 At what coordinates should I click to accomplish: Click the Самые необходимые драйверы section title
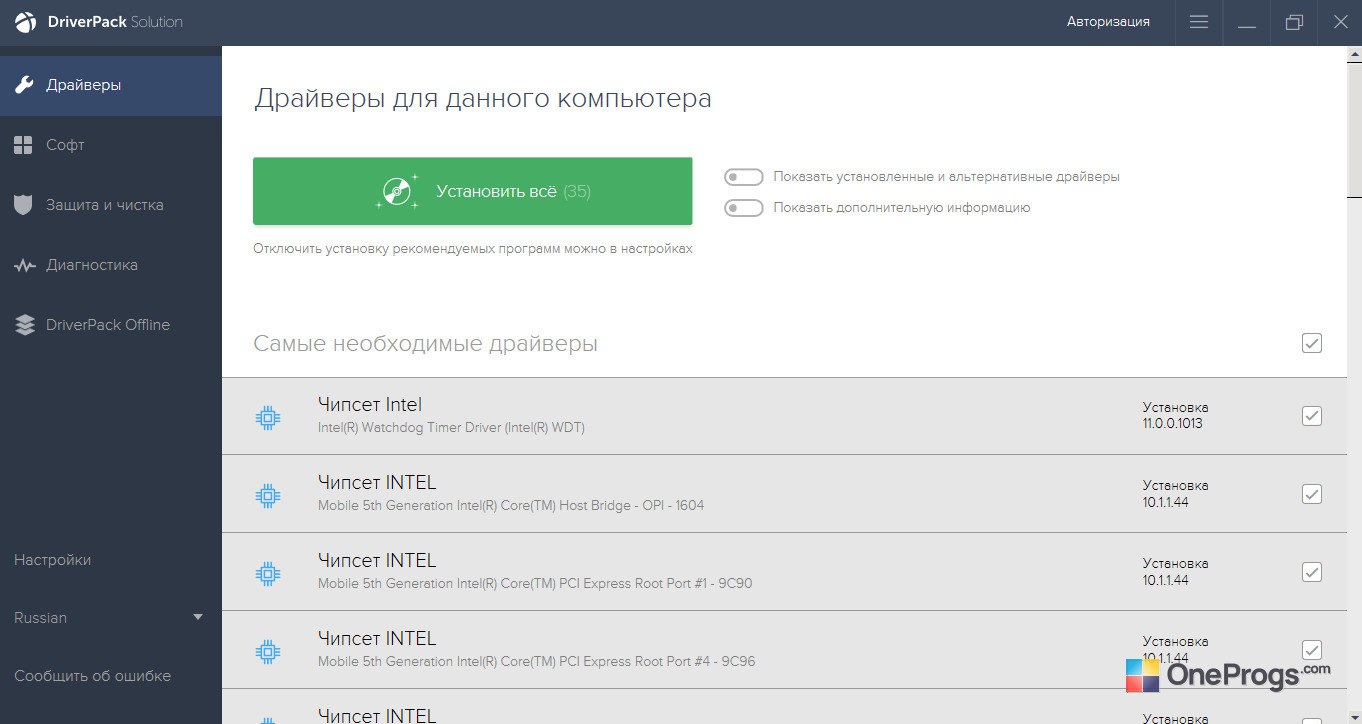pos(426,344)
